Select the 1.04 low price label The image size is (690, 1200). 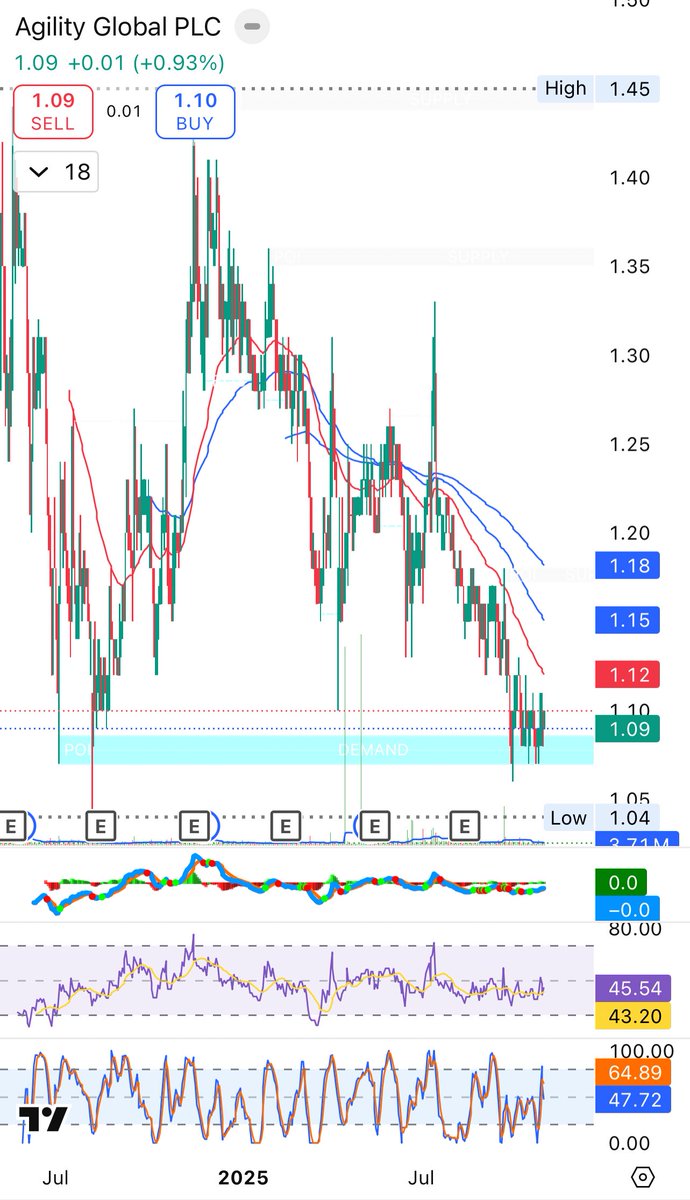(x=628, y=818)
